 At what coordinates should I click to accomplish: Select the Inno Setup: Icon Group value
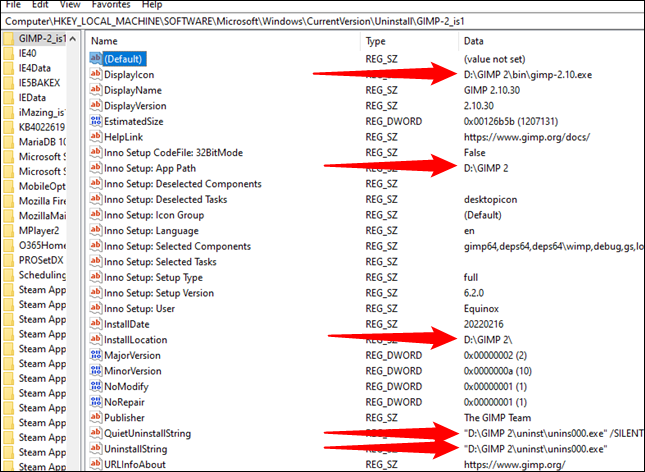click(x=154, y=215)
